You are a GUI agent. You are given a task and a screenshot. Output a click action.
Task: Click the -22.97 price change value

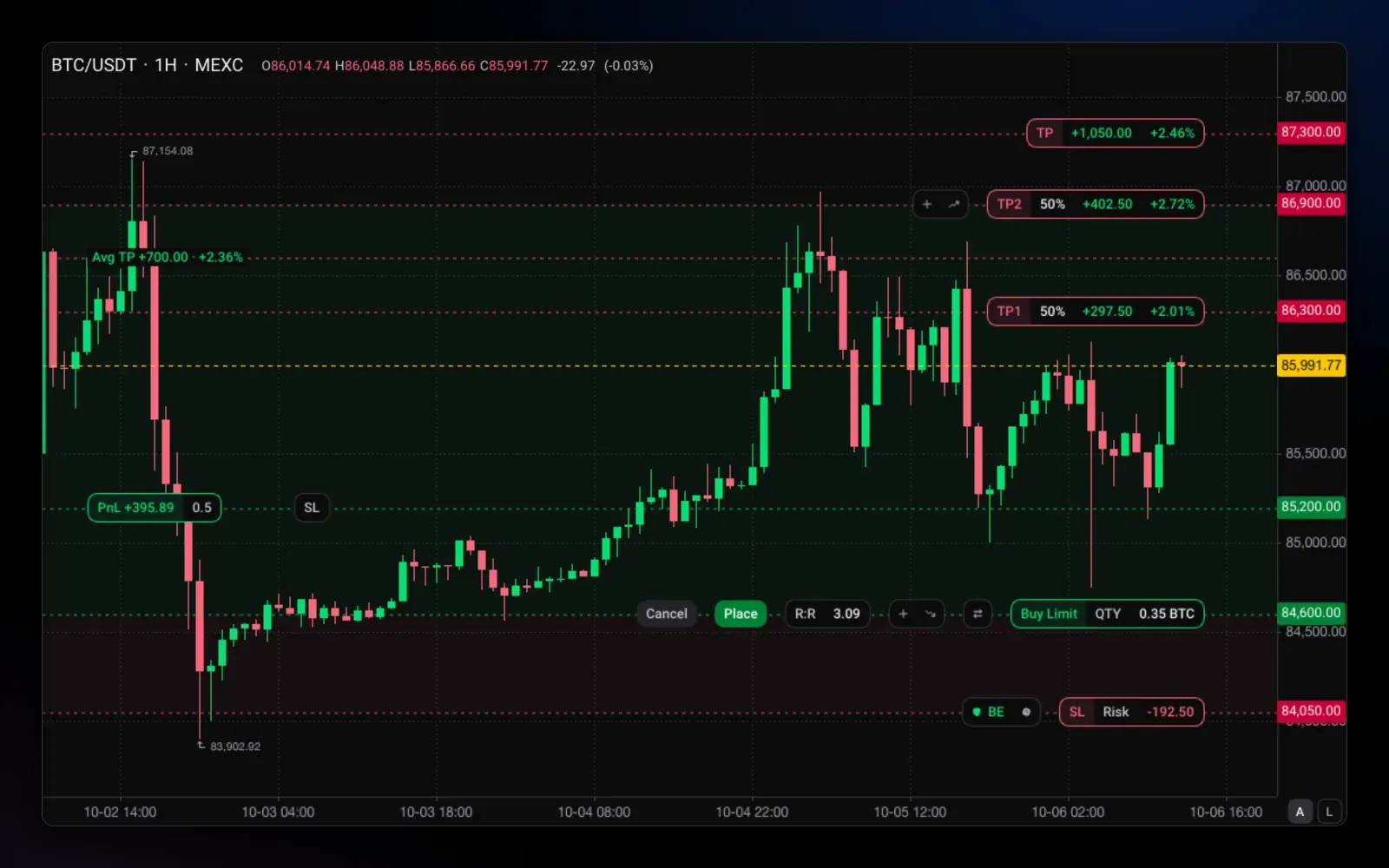tap(576, 66)
